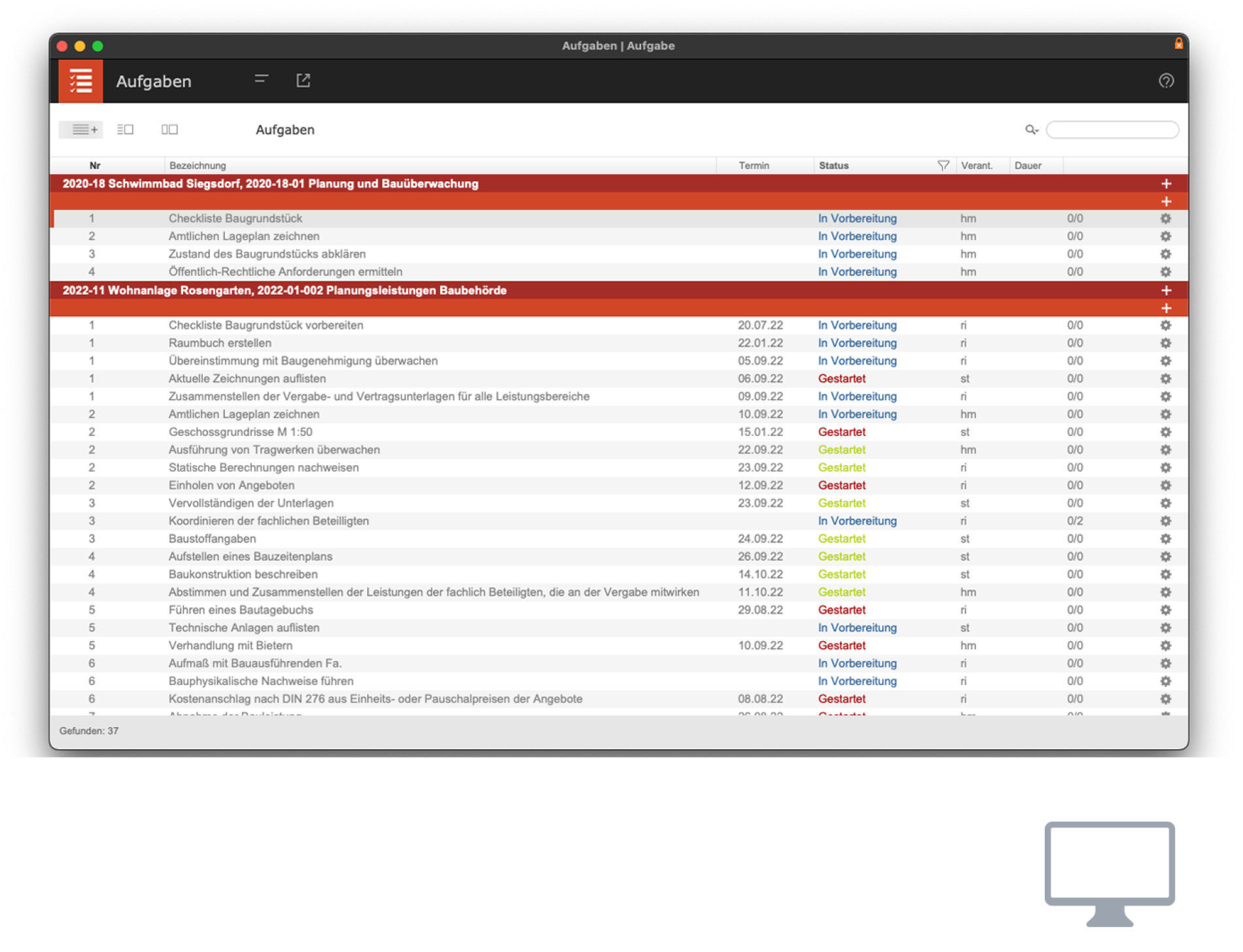This screenshot has height=952, width=1243.
Task: Open the Status column filter funnel
Action: point(943,166)
